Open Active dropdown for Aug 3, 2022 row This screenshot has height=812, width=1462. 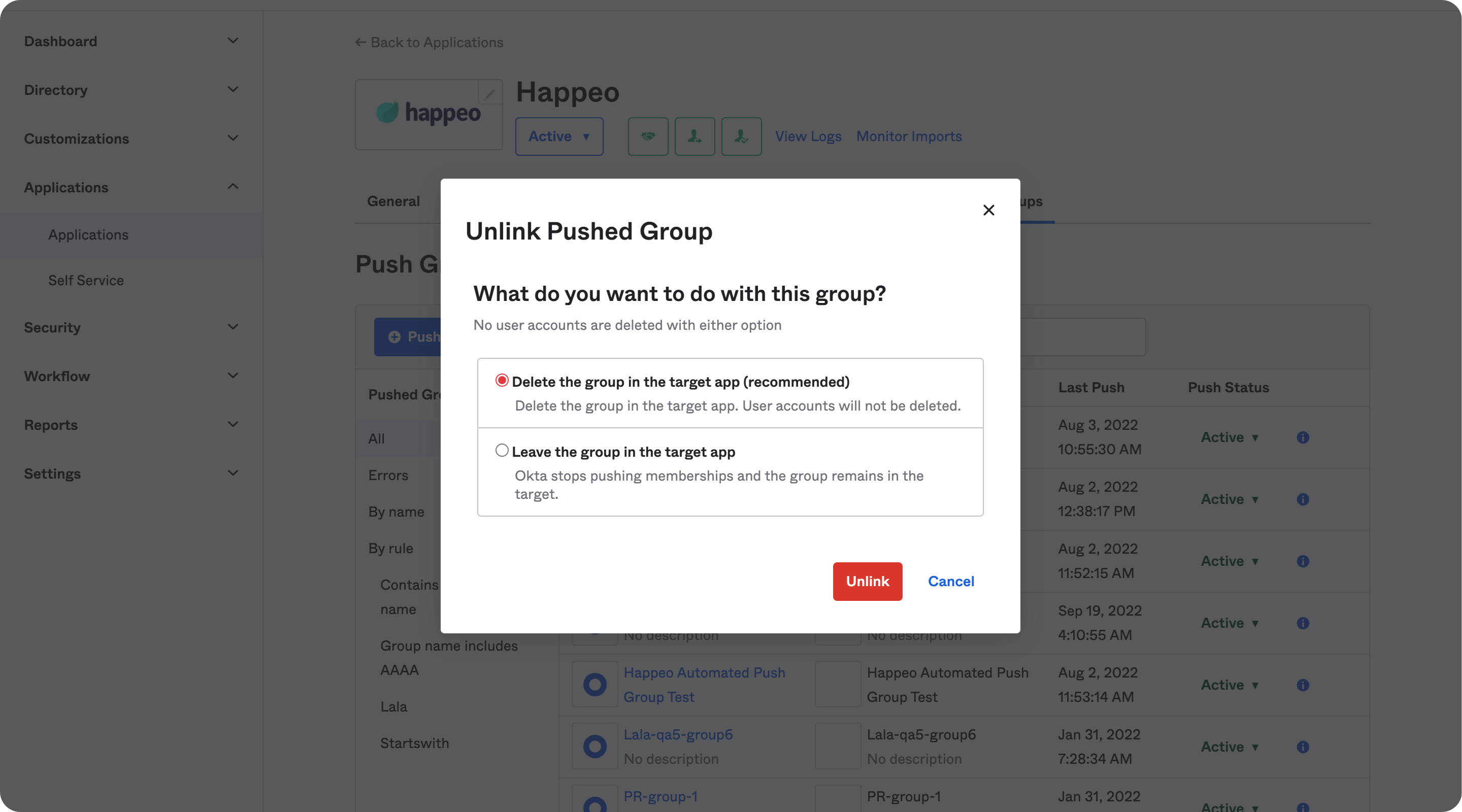tap(1230, 437)
